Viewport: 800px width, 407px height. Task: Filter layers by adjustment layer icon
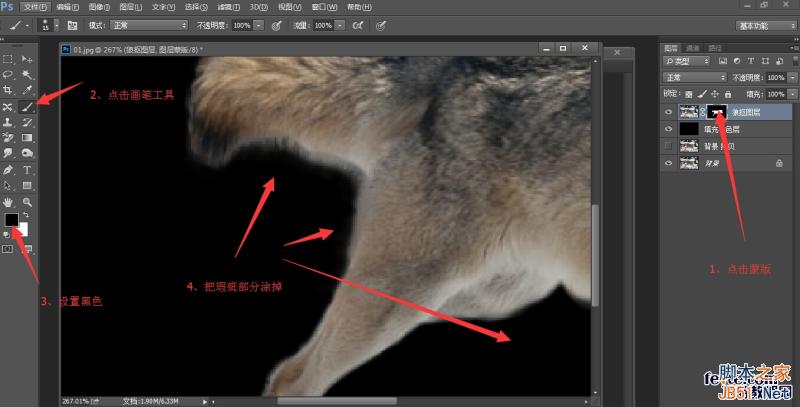click(737, 61)
